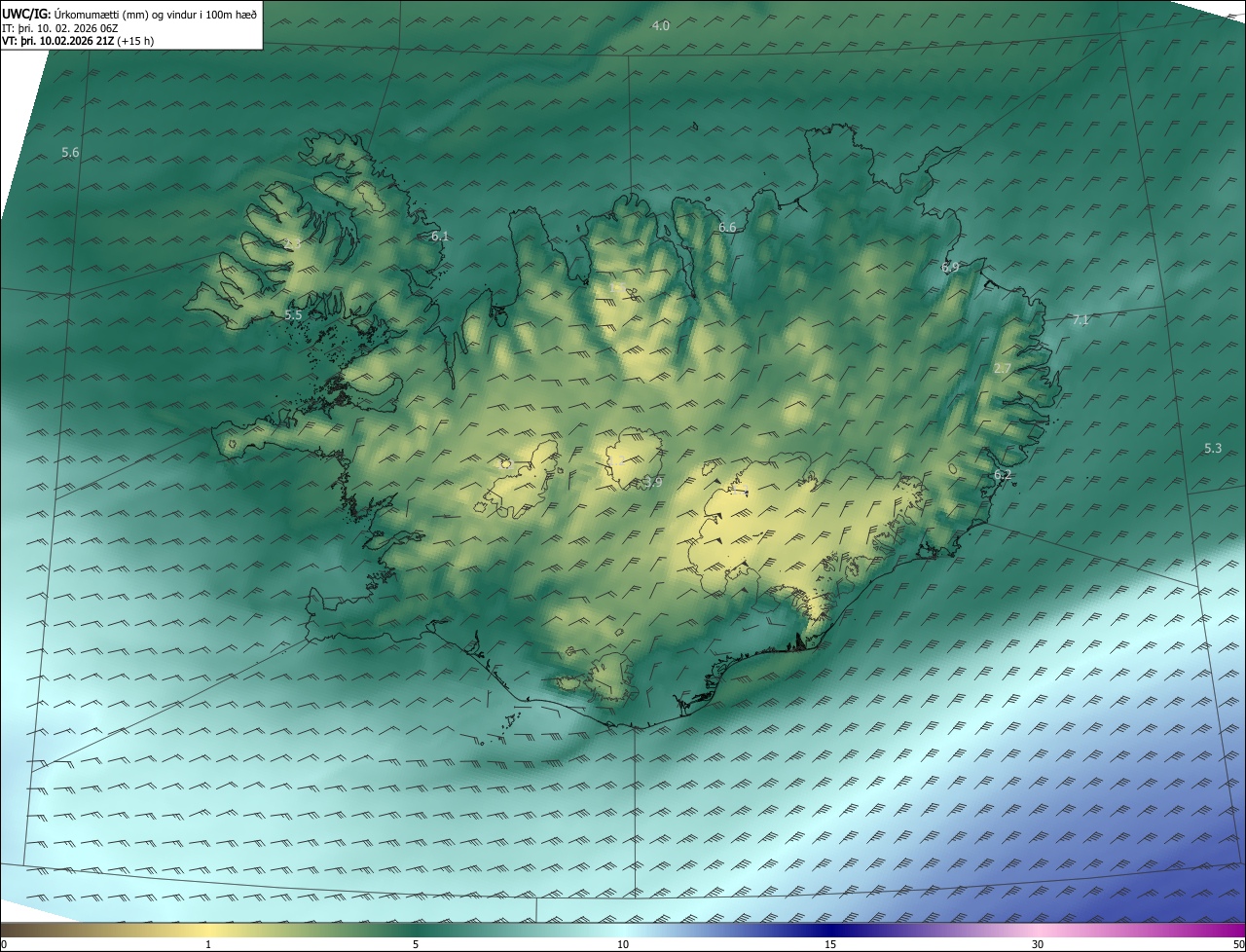Screen dimensions: 1246x952
Task: Click the 6.1 value label
Action: tap(440, 236)
